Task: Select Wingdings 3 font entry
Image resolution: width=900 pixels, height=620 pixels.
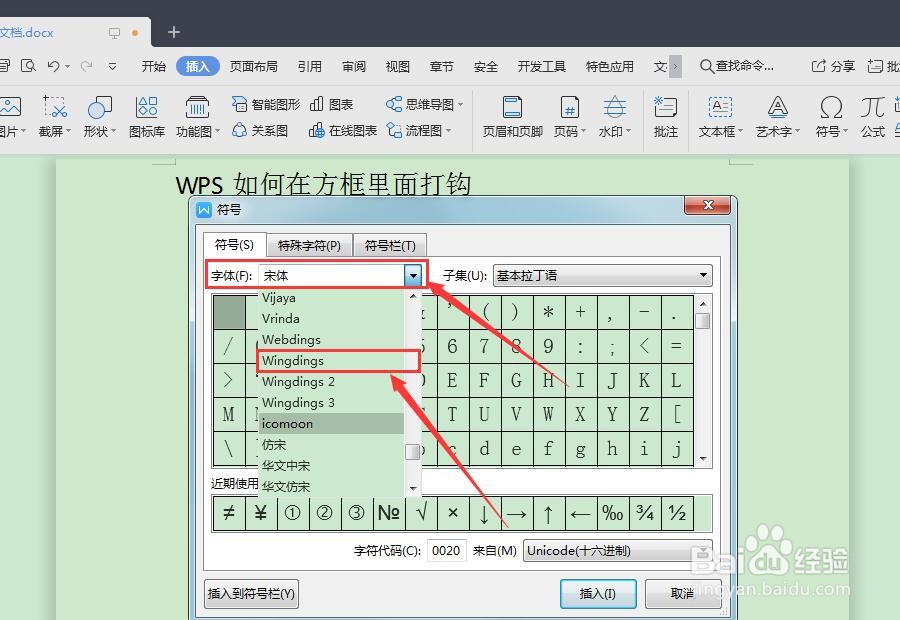Action: (332, 403)
